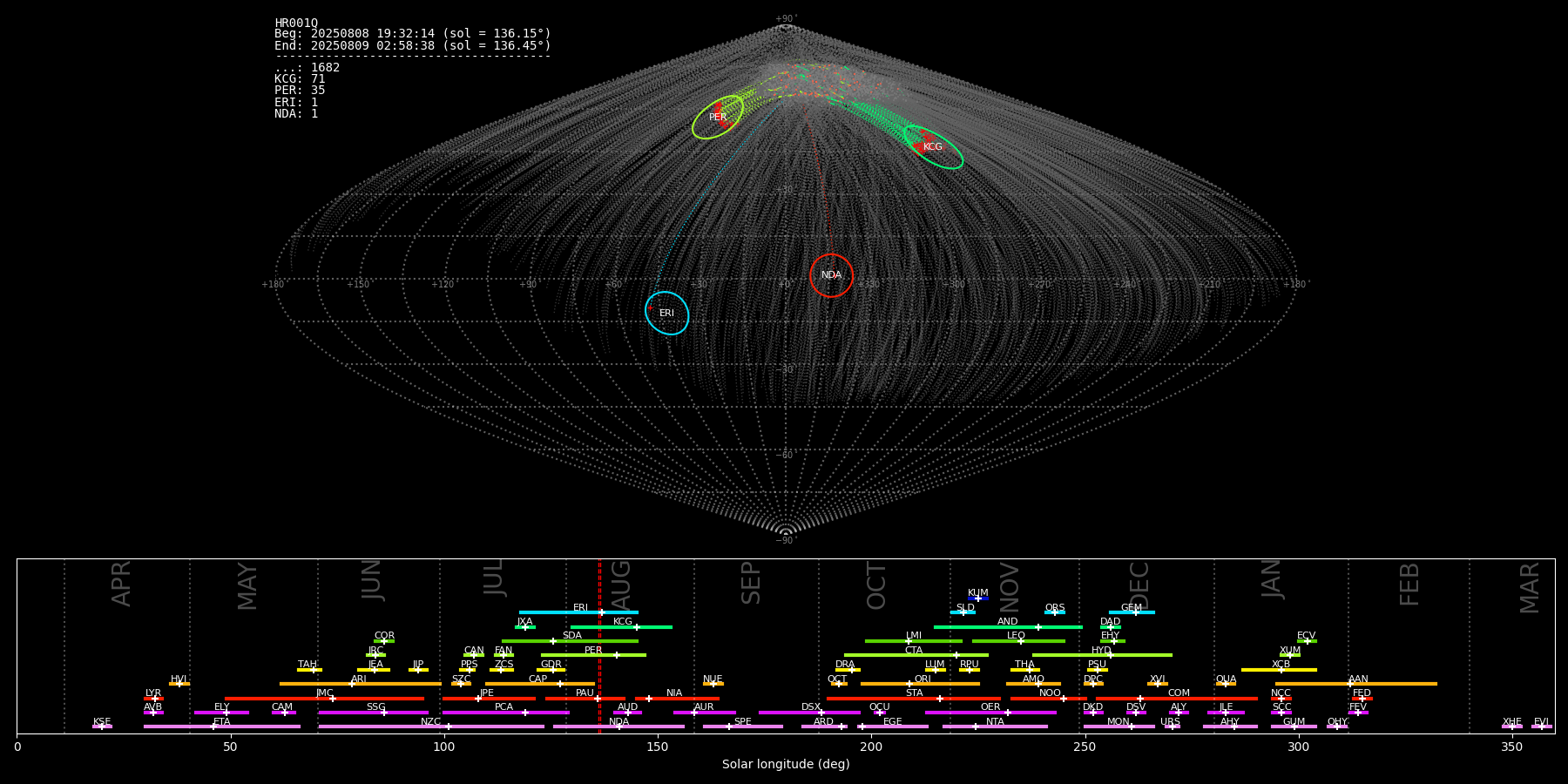The image size is (1568, 784).
Task: Click the APR month label in timeline
Action: tap(121, 584)
